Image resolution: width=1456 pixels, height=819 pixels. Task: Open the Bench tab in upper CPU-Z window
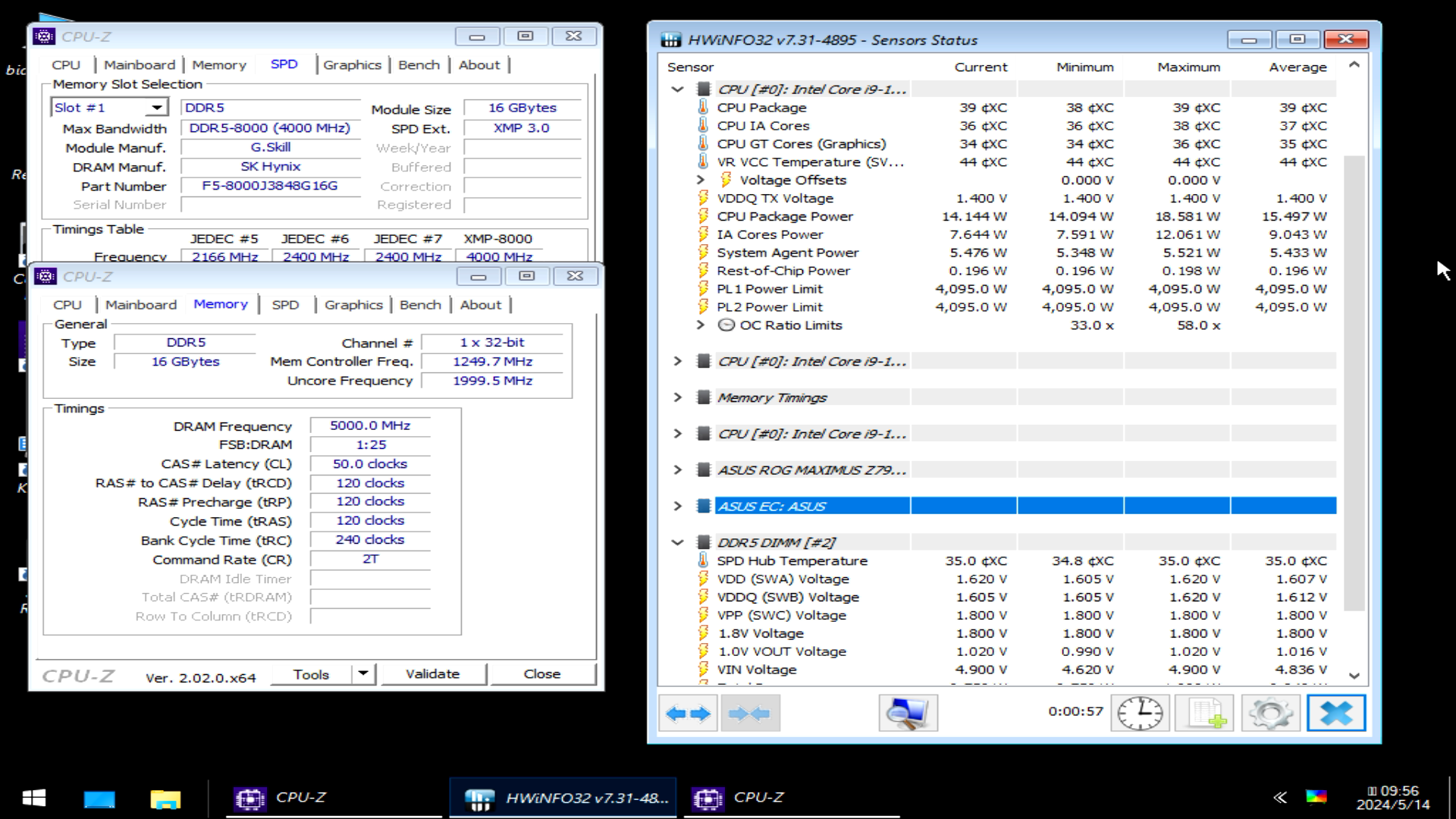[419, 65]
